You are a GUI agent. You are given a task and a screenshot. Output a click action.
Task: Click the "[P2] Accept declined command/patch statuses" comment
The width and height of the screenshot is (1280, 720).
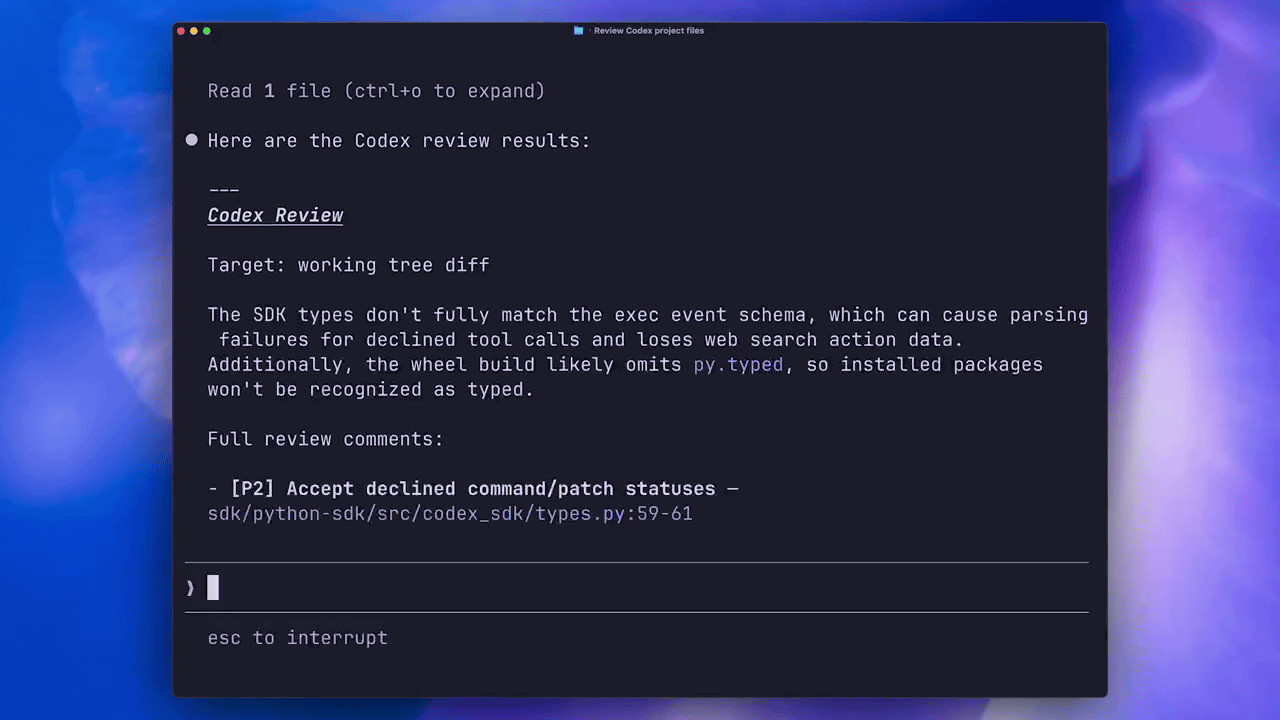pos(472,489)
